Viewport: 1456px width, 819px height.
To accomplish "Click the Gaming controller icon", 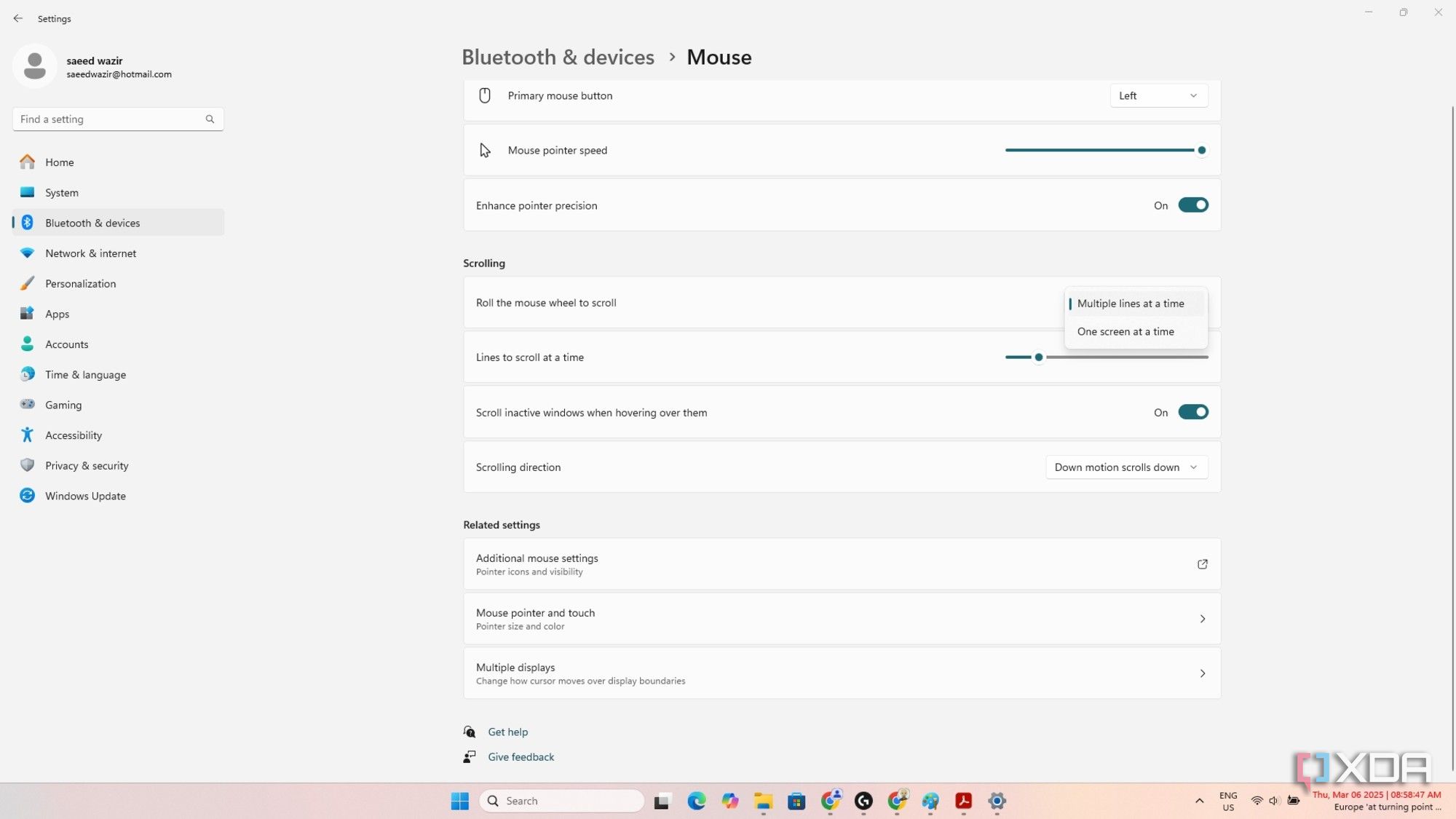I will (x=27, y=404).
